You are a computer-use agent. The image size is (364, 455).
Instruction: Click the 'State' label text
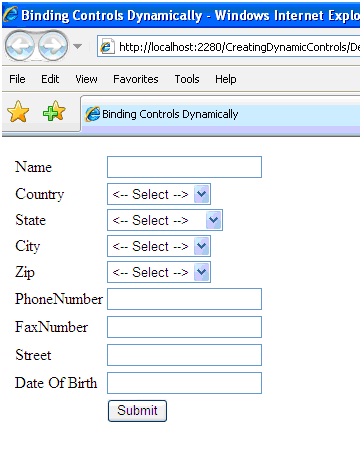30,220
